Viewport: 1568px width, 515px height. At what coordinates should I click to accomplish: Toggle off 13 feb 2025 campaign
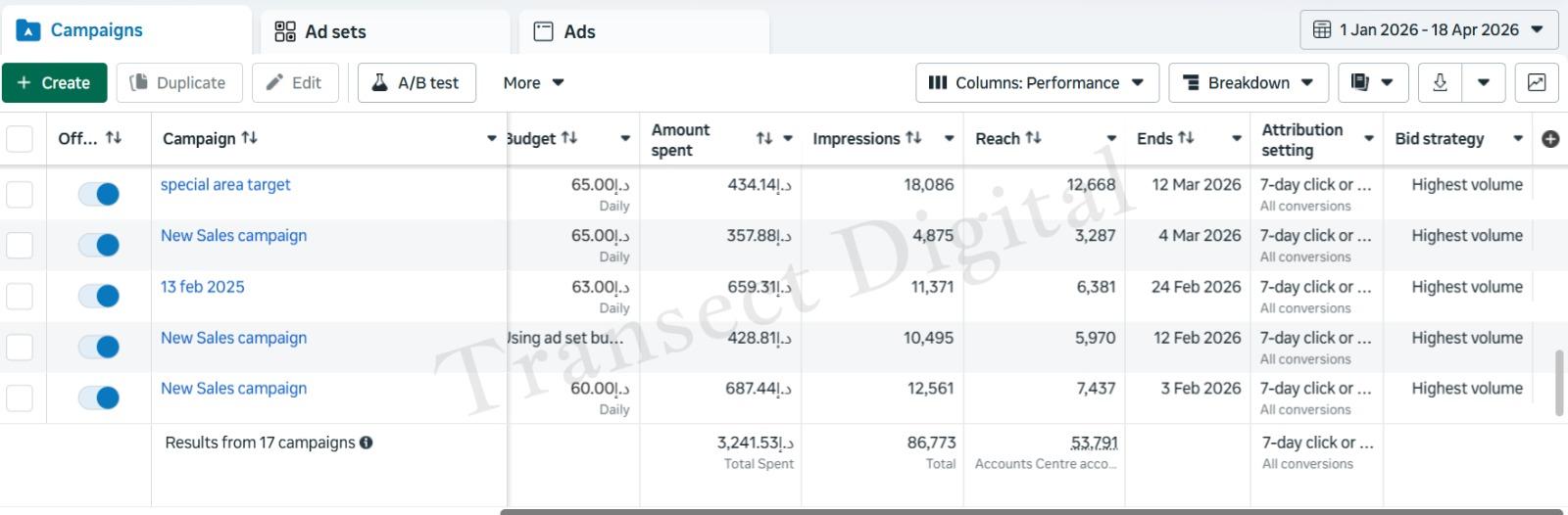[x=99, y=296]
